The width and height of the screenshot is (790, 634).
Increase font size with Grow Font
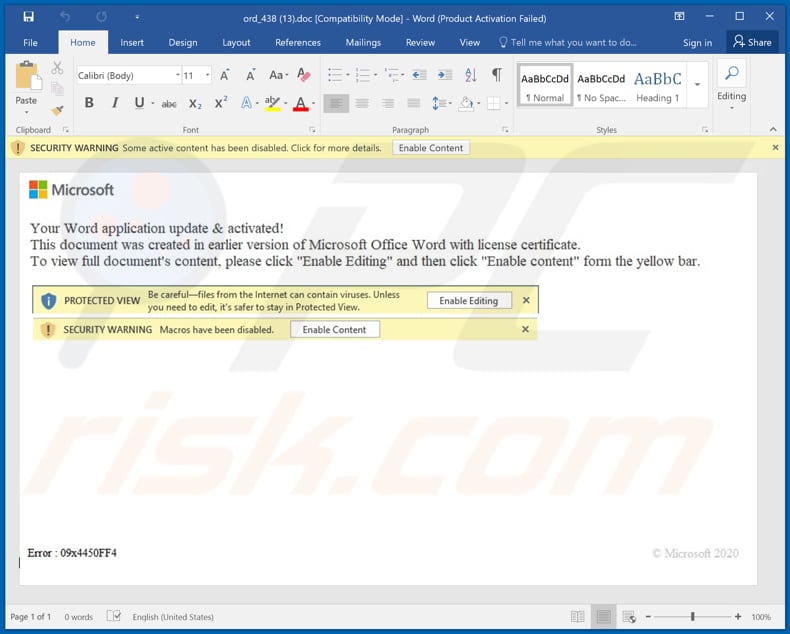click(225, 75)
